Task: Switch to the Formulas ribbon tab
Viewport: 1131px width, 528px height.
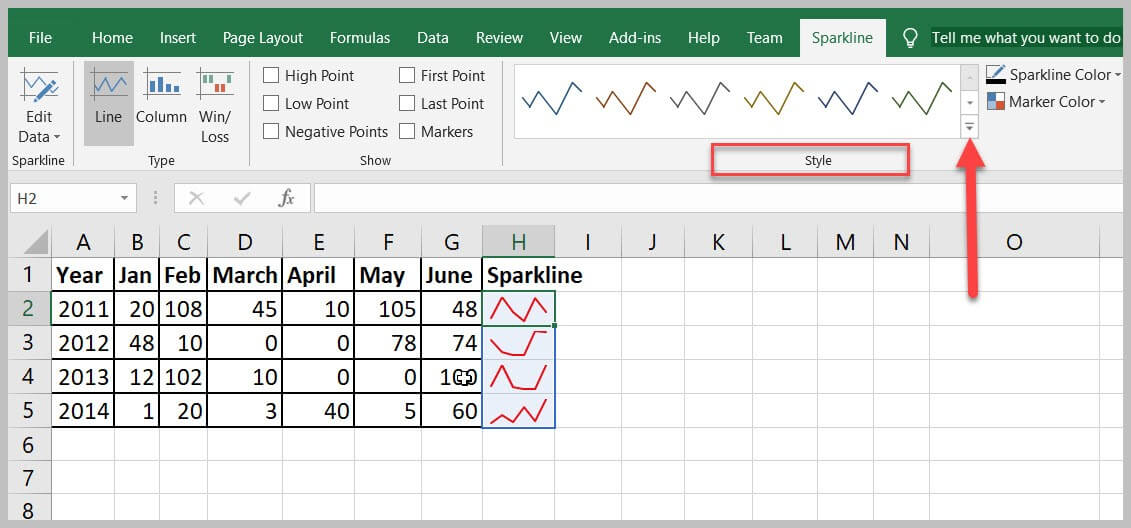Action: [360, 38]
